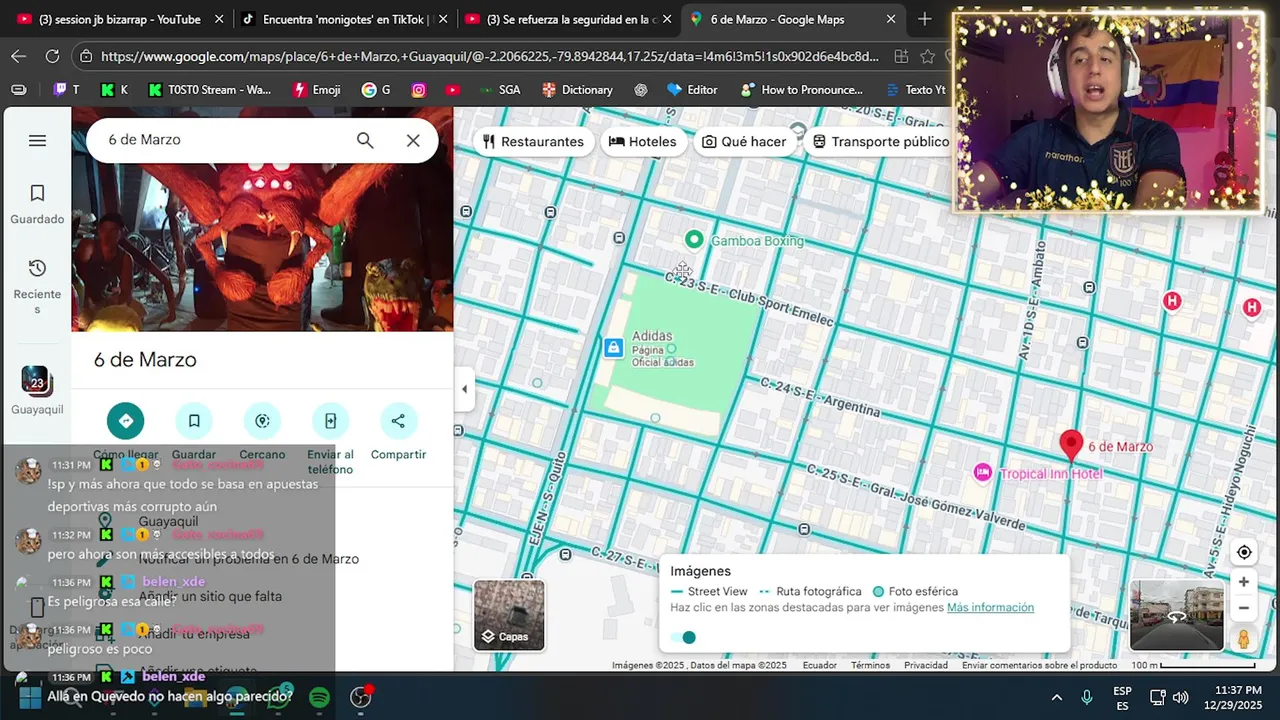Open the SGA bookmark

pyautogui.click(x=499, y=90)
